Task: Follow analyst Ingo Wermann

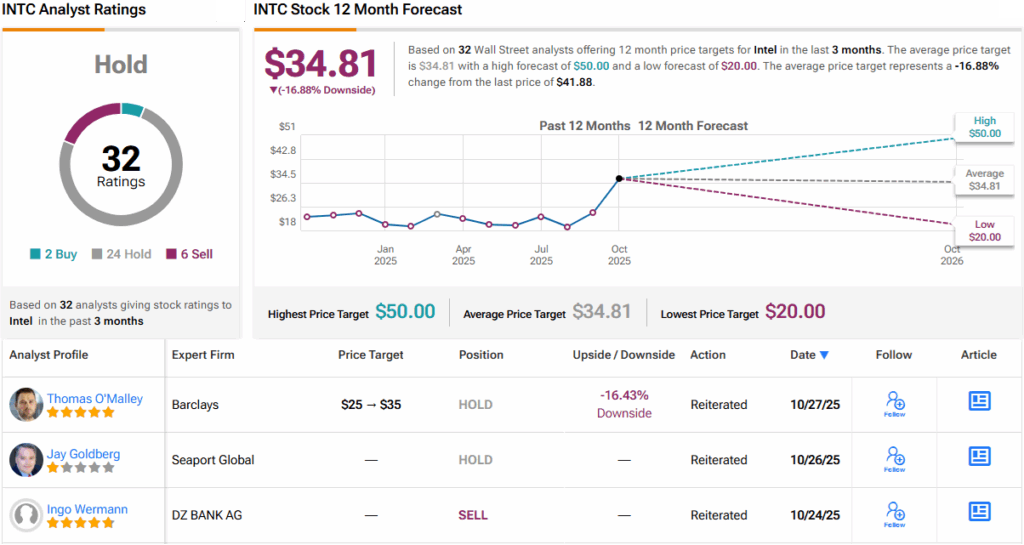Action: pos(895,514)
